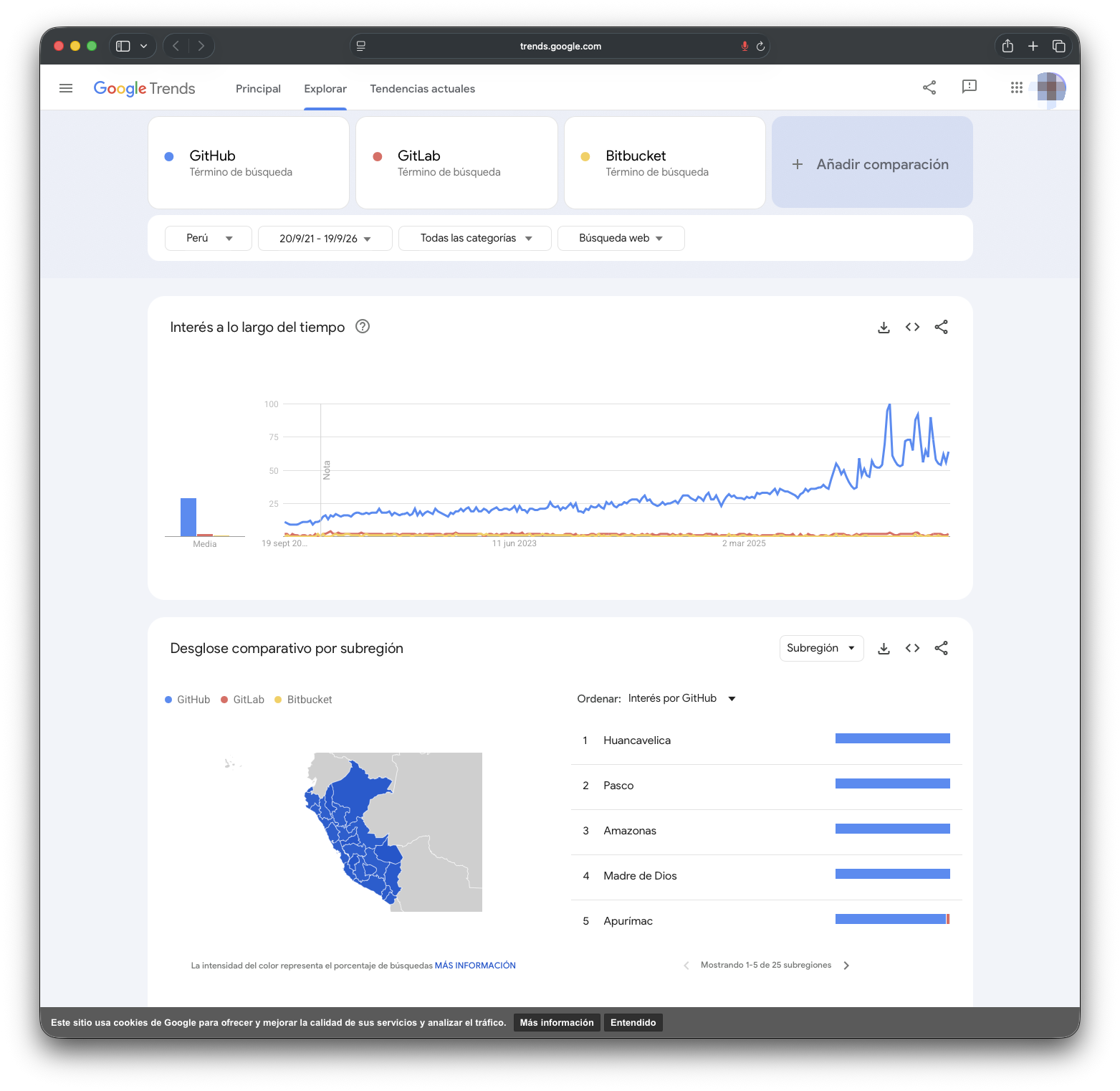This screenshot has height=1091, width=1120.
Task: Open the 20/9/21 - 19/9/26 date range dropdown
Action: click(x=325, y=238)
